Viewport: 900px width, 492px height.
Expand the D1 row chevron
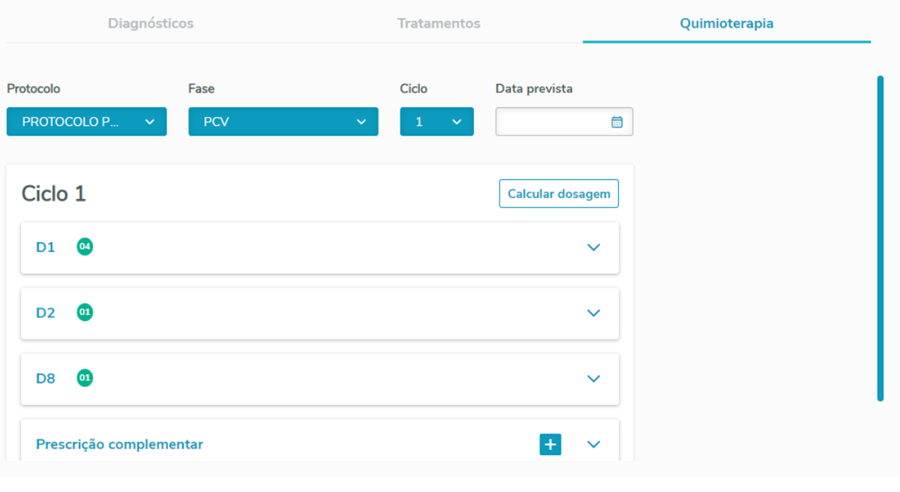(x=593, y=247)
